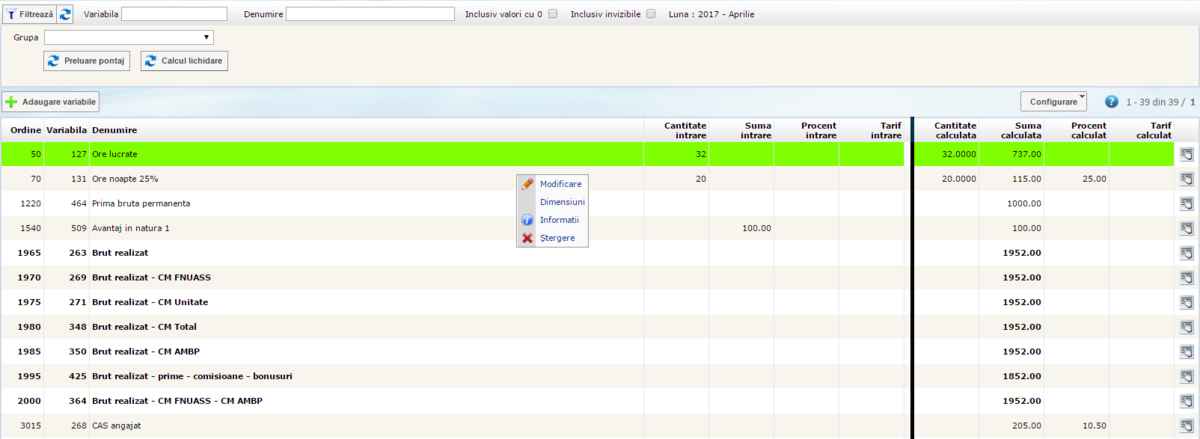
Task: Click the blue help question mark icon
Action: pyautogui.click(x=1111, y=102)
